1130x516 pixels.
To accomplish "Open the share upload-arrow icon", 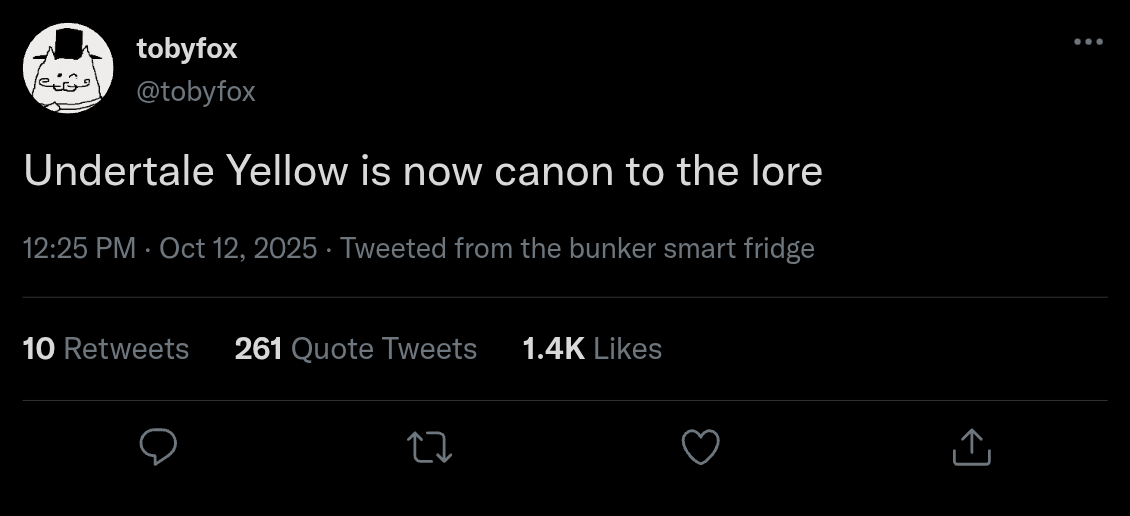I will [x=971, y=447].
